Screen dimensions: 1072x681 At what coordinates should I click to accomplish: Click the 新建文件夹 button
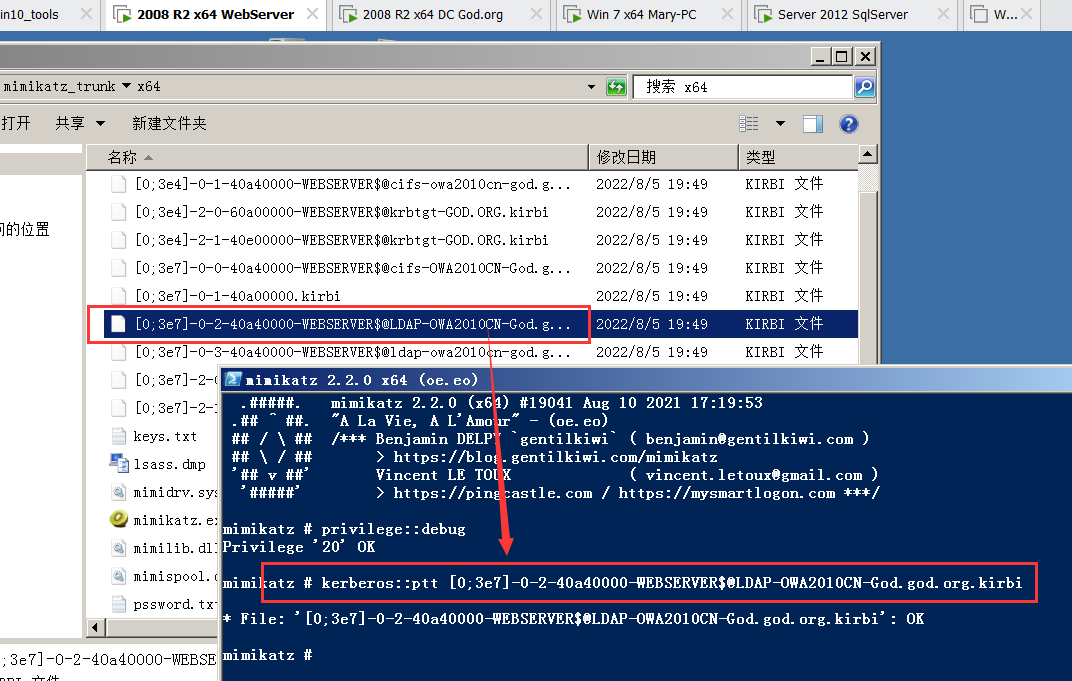pos(169,123)
